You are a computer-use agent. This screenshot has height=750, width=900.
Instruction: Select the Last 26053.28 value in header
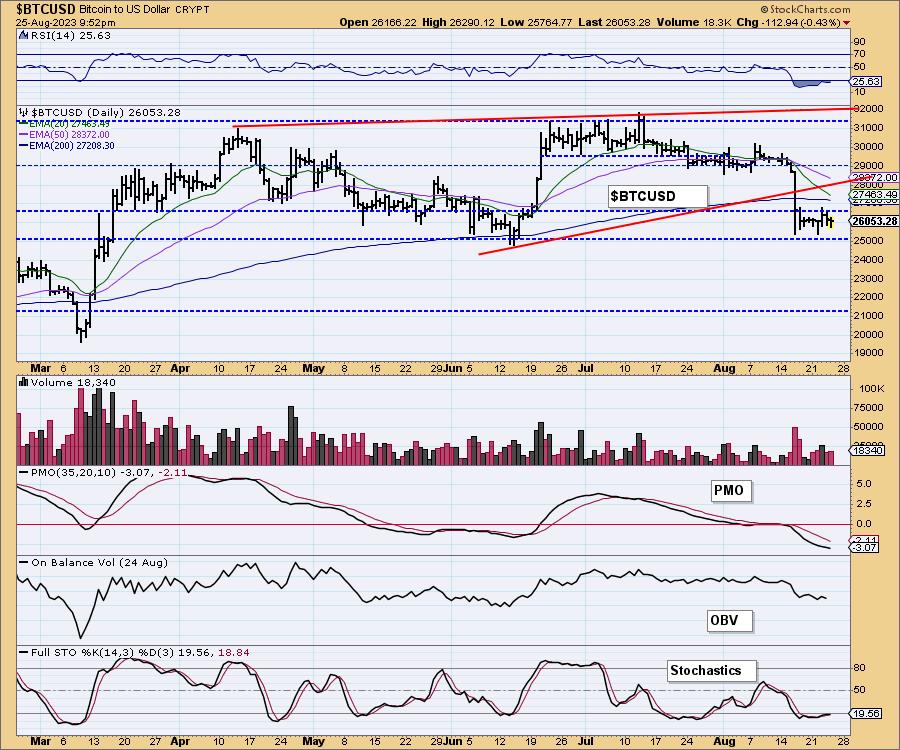coord(614,22)
